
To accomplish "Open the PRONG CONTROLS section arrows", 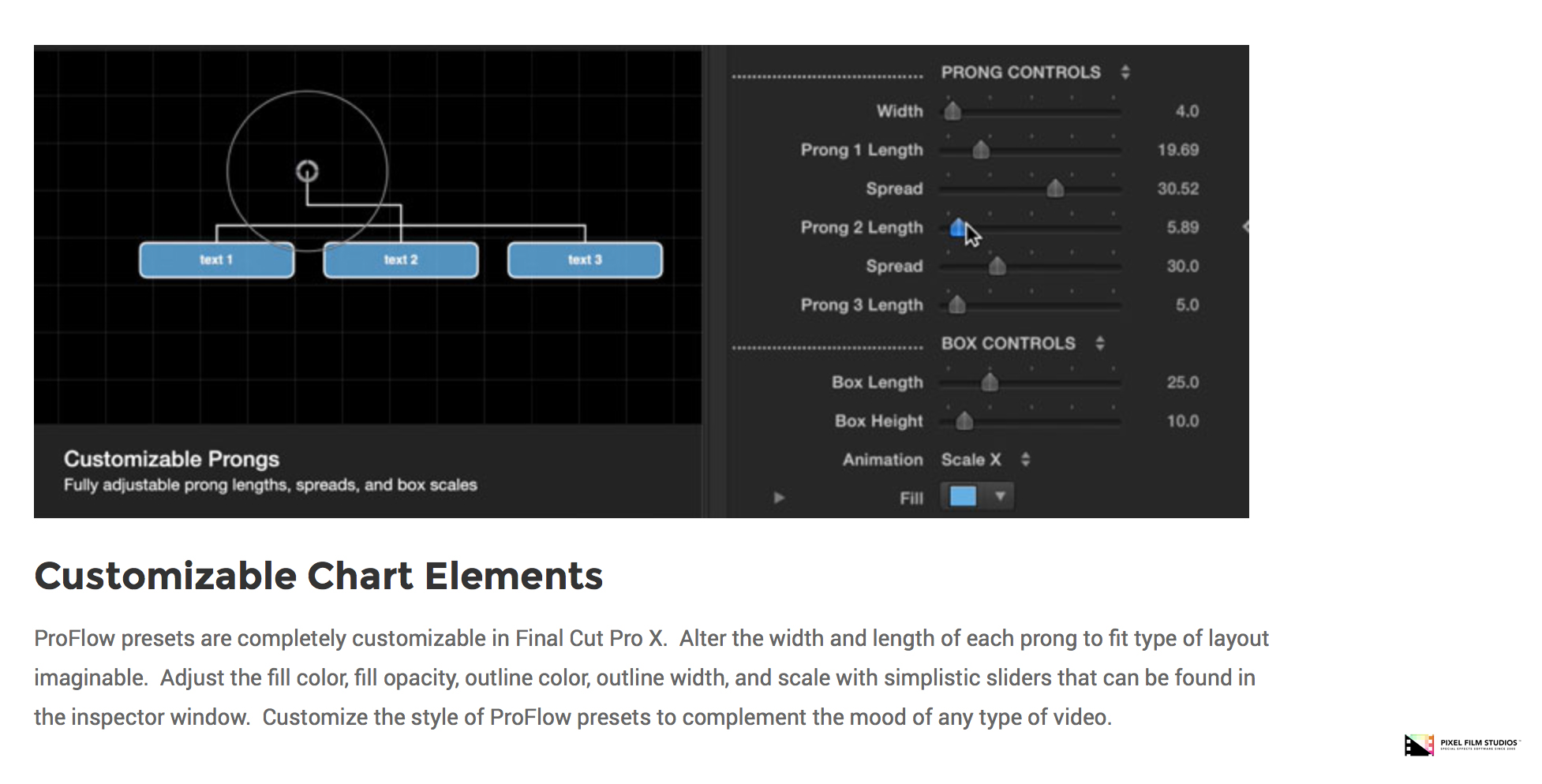I will (x=1125, y=73).
